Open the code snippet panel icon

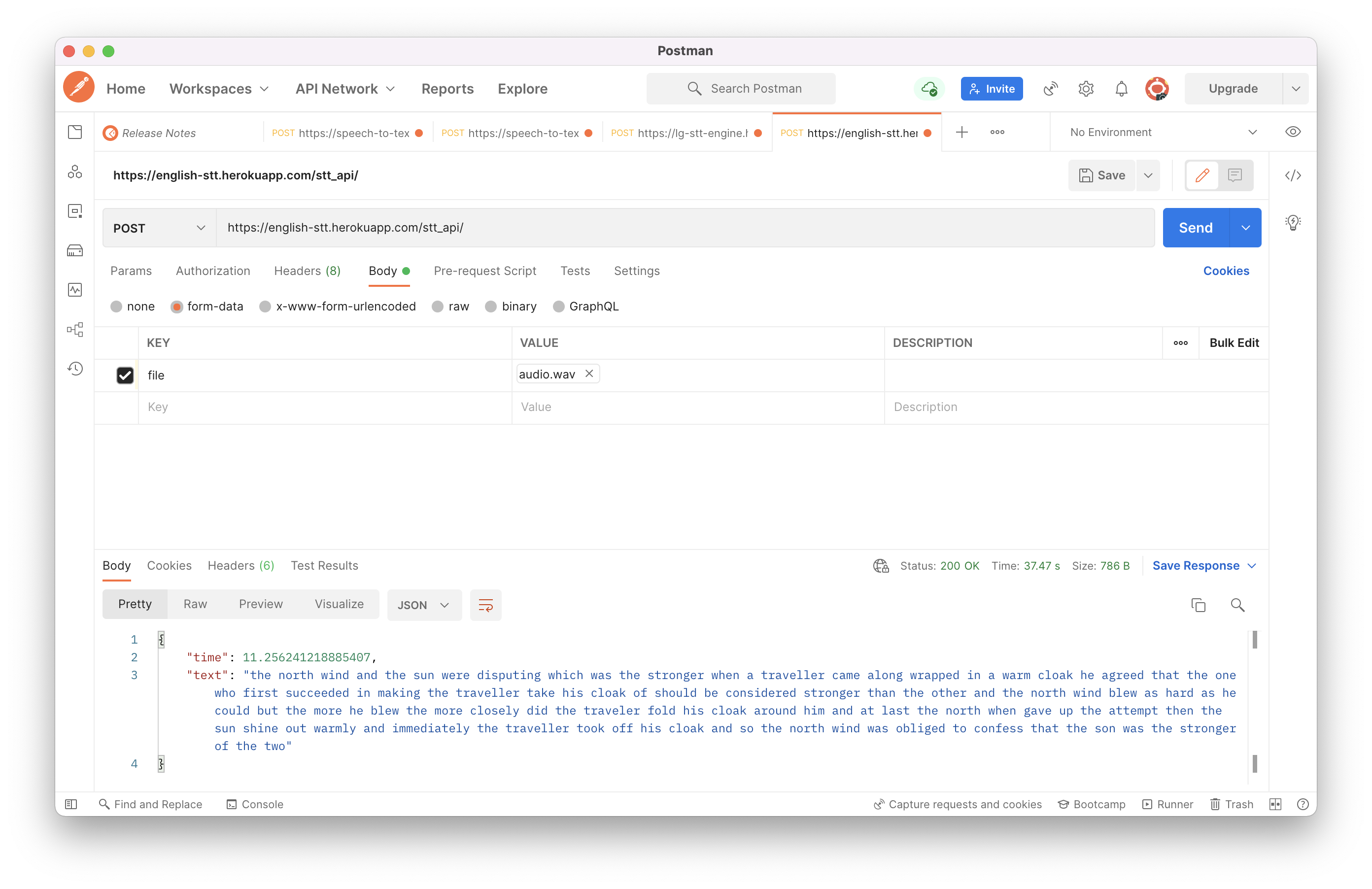click(1293, 175)
